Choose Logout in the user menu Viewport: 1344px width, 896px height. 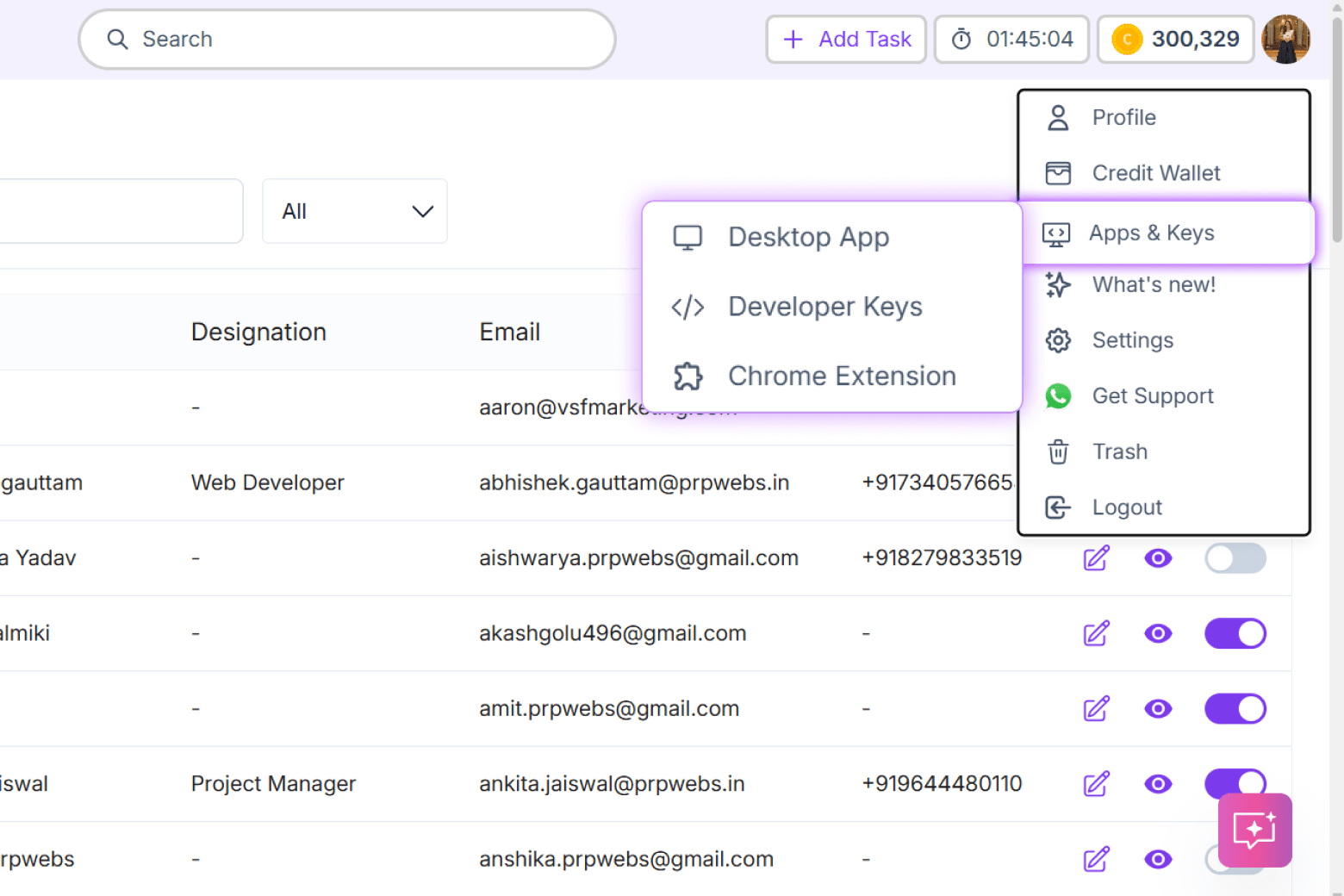pos(1164,507)
